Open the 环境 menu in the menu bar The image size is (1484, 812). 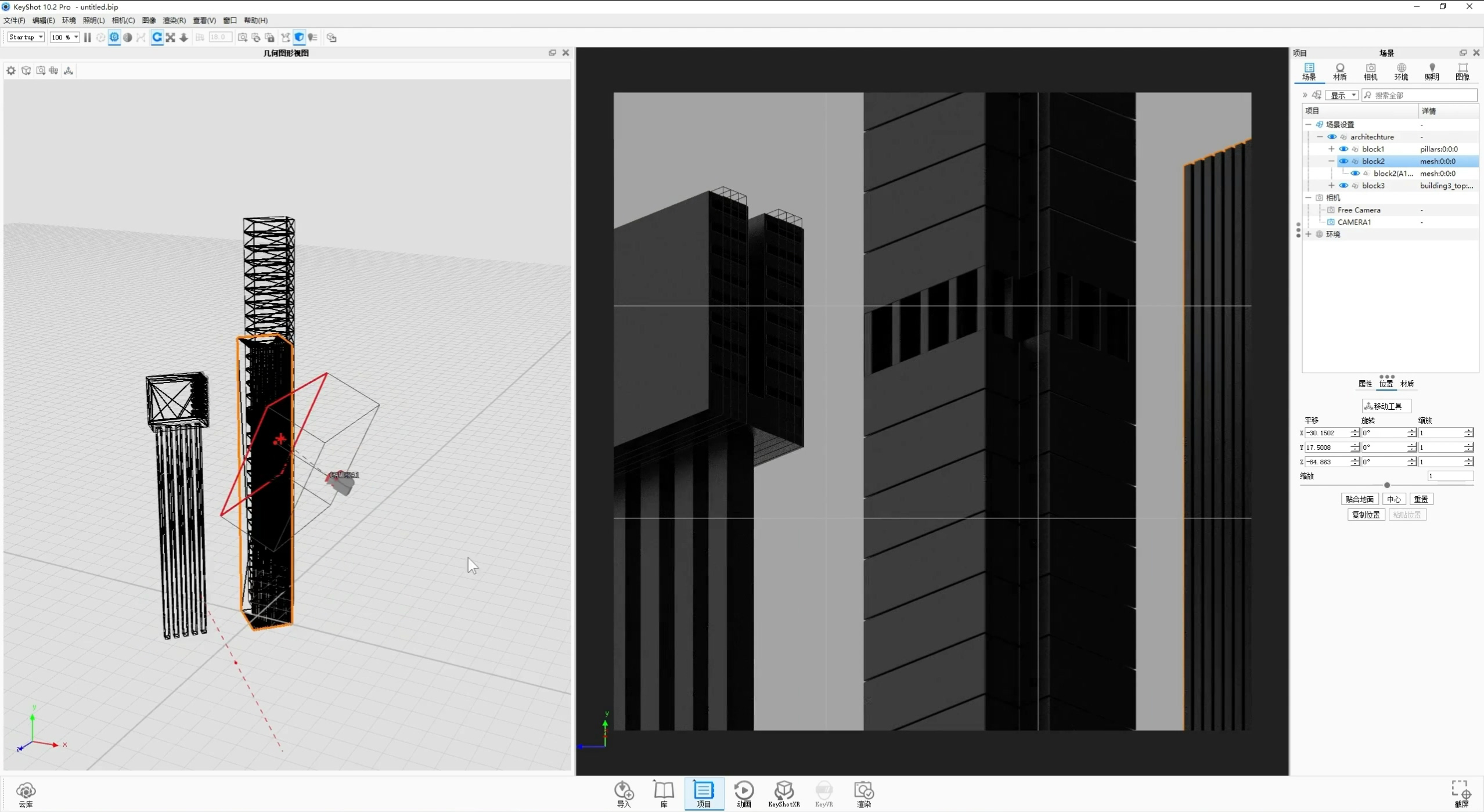point(68,20)
